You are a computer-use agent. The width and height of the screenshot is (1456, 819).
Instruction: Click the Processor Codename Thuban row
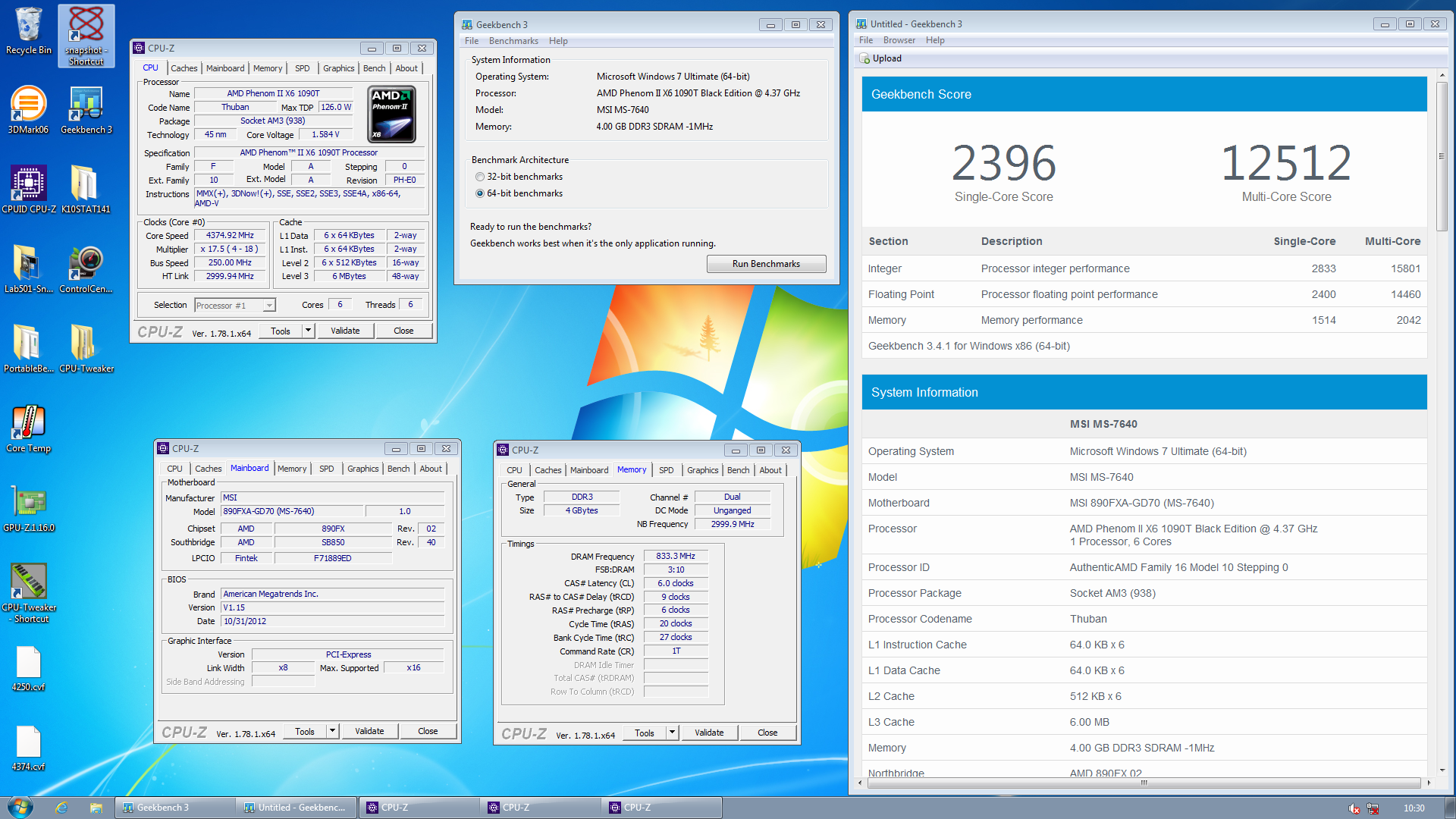1144,619
